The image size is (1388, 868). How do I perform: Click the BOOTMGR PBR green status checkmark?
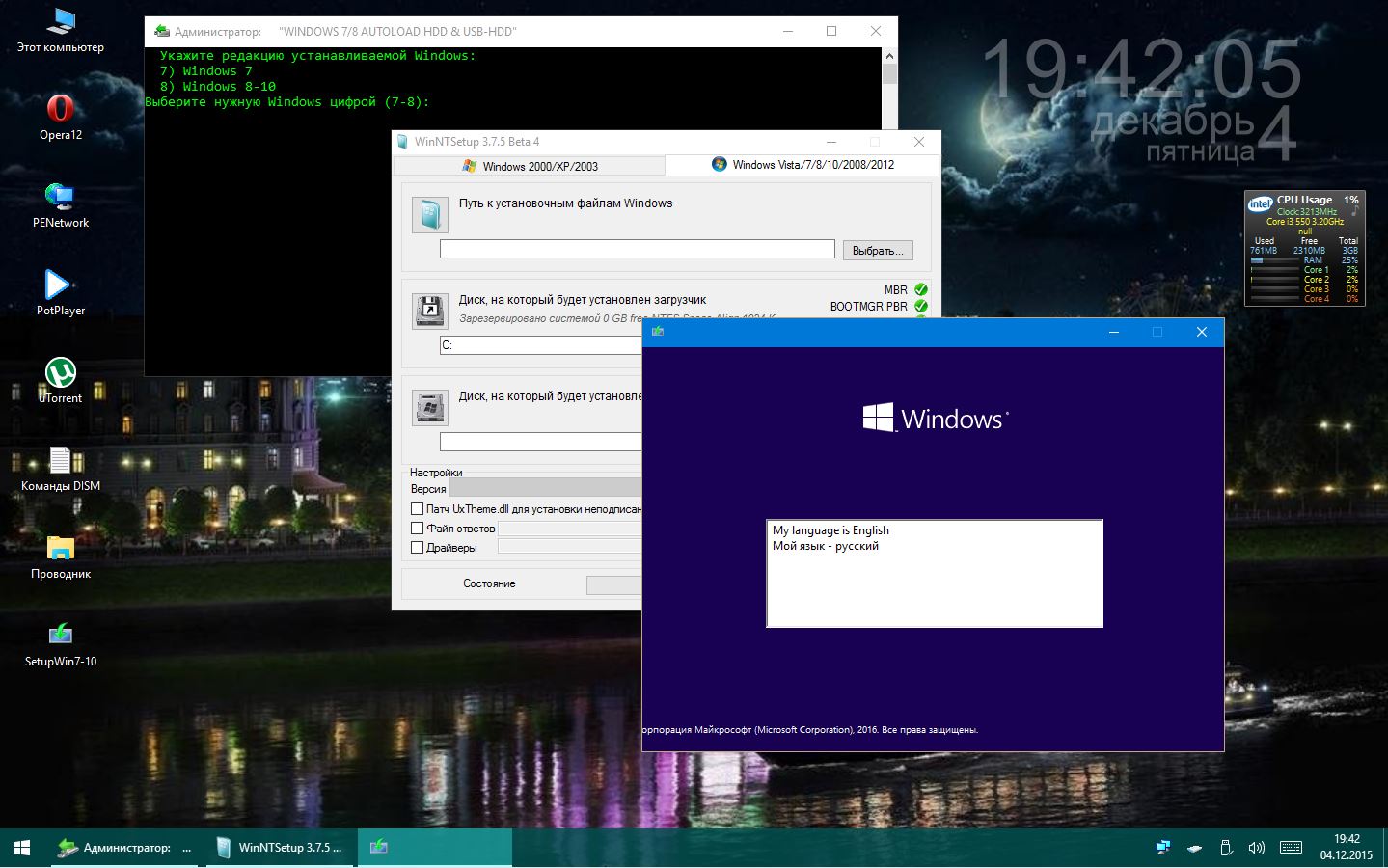tap(921, 306)
